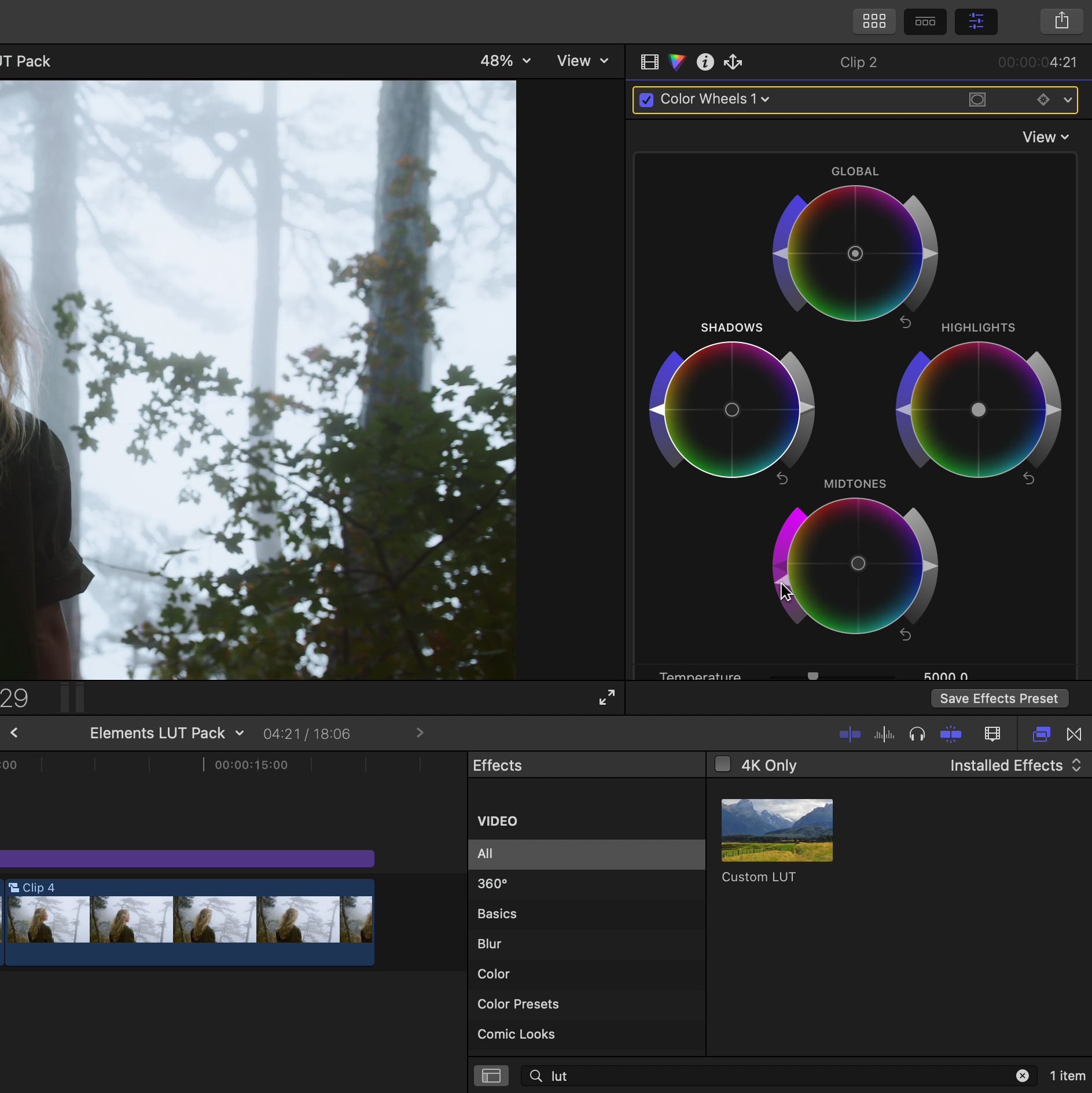The width and height of the screenshot is (1092, 1093).
Task: Select the Color Presets effects category
Action: coord(518,1004)
